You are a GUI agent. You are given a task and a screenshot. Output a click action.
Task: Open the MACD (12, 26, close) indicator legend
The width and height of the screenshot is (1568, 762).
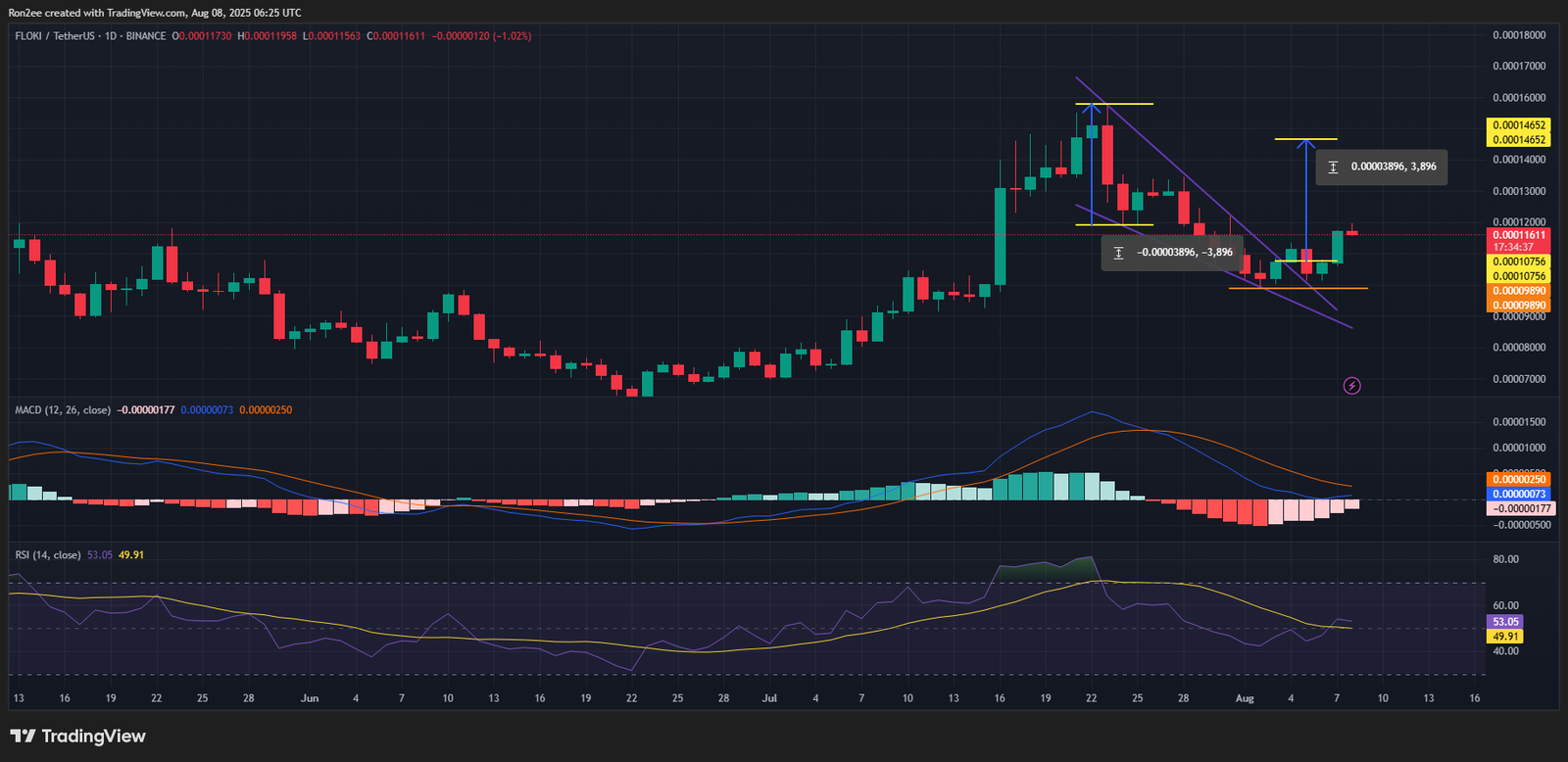pos(63,410)
